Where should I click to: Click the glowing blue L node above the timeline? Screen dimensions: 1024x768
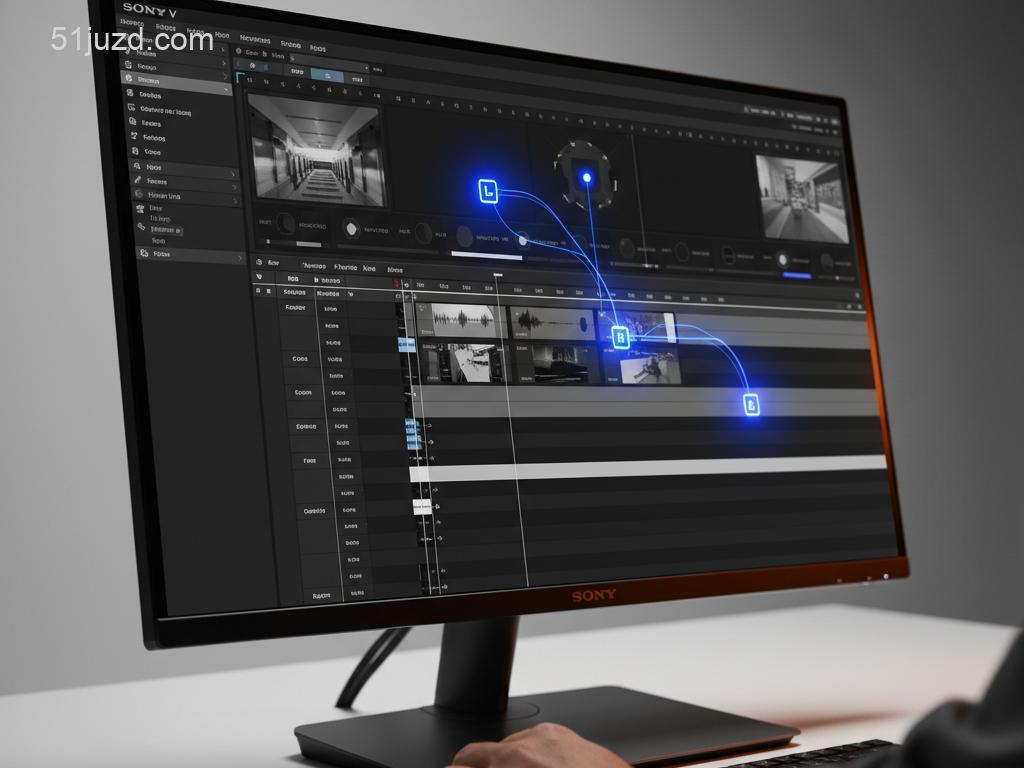click(x=487, y=190)
